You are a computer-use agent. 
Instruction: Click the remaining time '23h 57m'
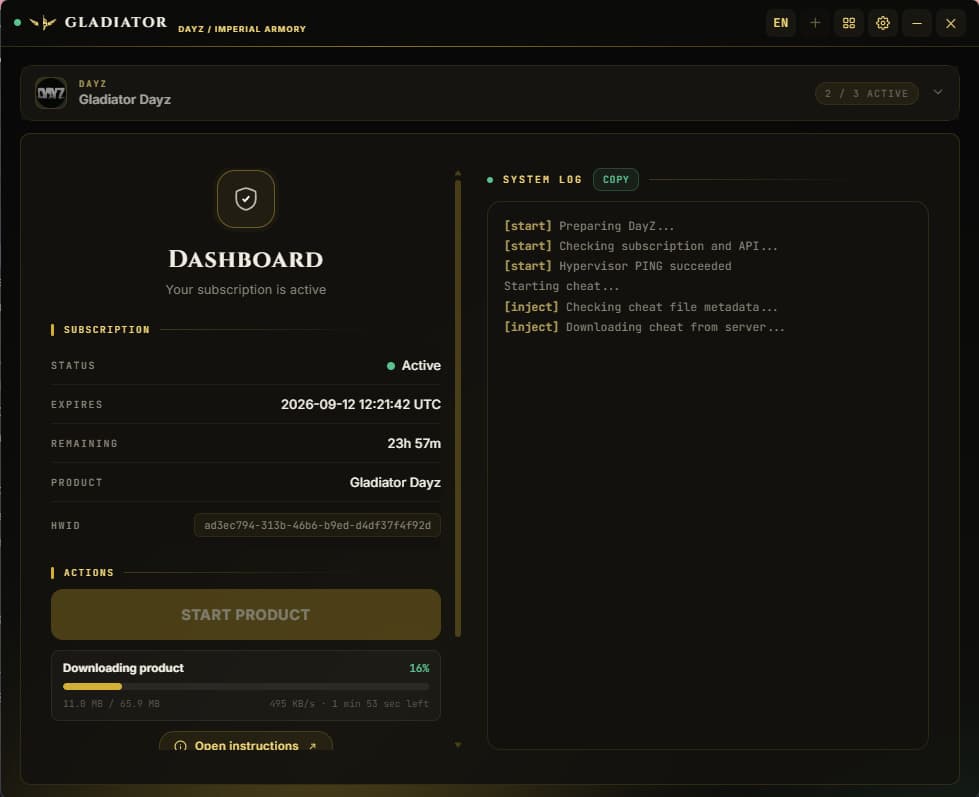(x=414, y=444)
